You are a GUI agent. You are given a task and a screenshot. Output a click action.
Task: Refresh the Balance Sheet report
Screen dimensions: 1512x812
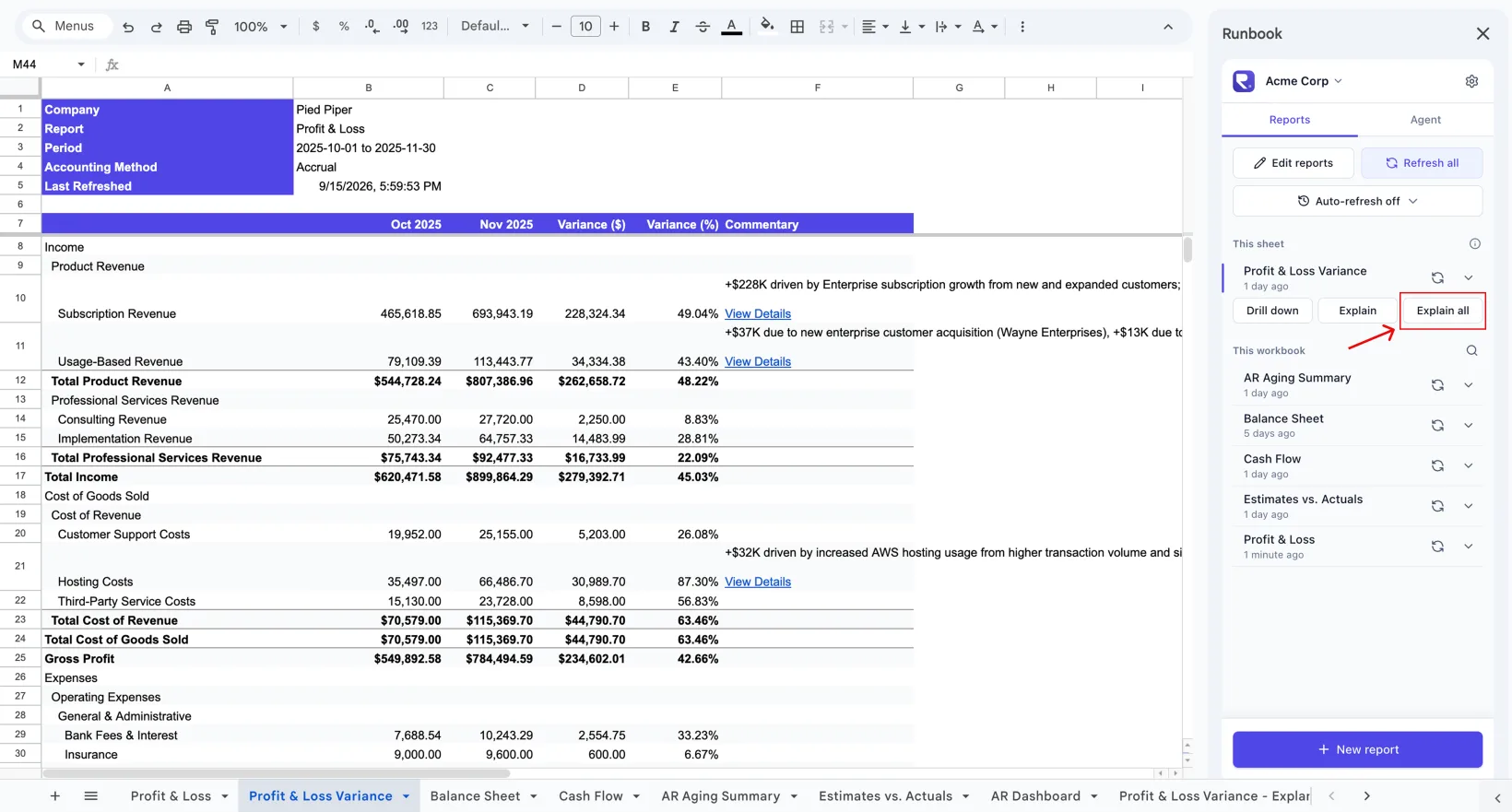pyautogui.click(x=1437, y=426)
